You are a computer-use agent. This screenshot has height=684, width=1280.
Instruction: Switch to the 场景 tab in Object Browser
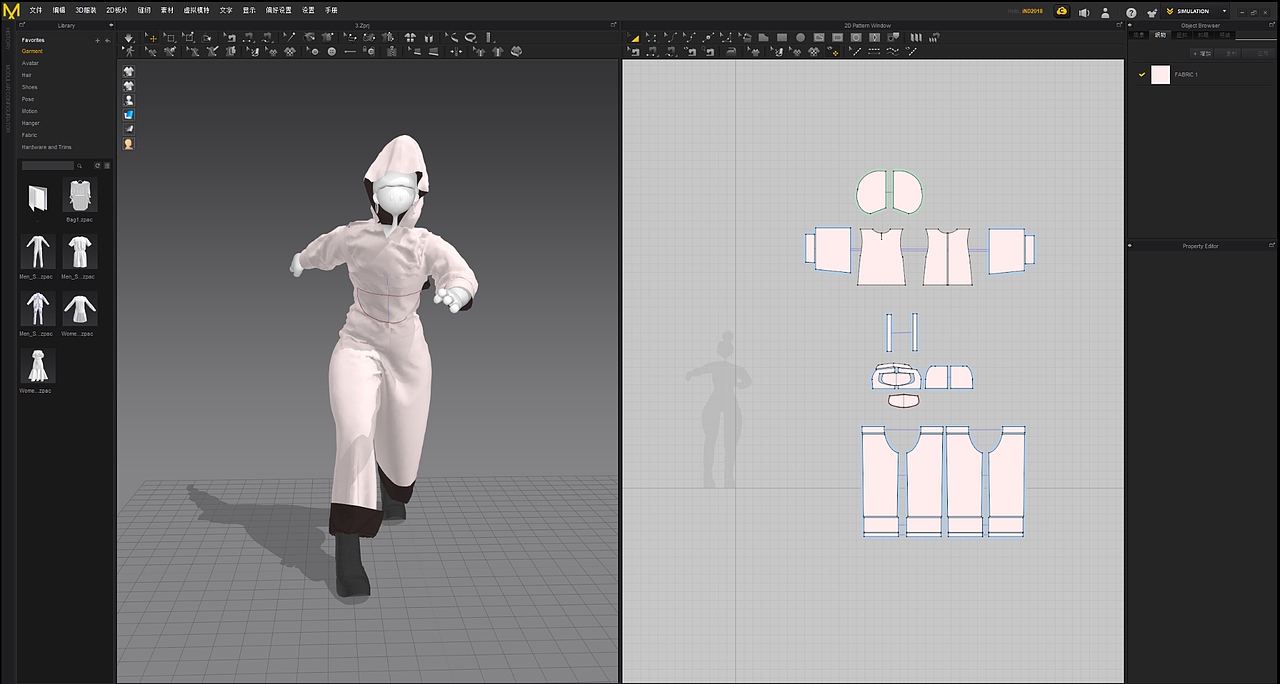(x=1138, y=34)
